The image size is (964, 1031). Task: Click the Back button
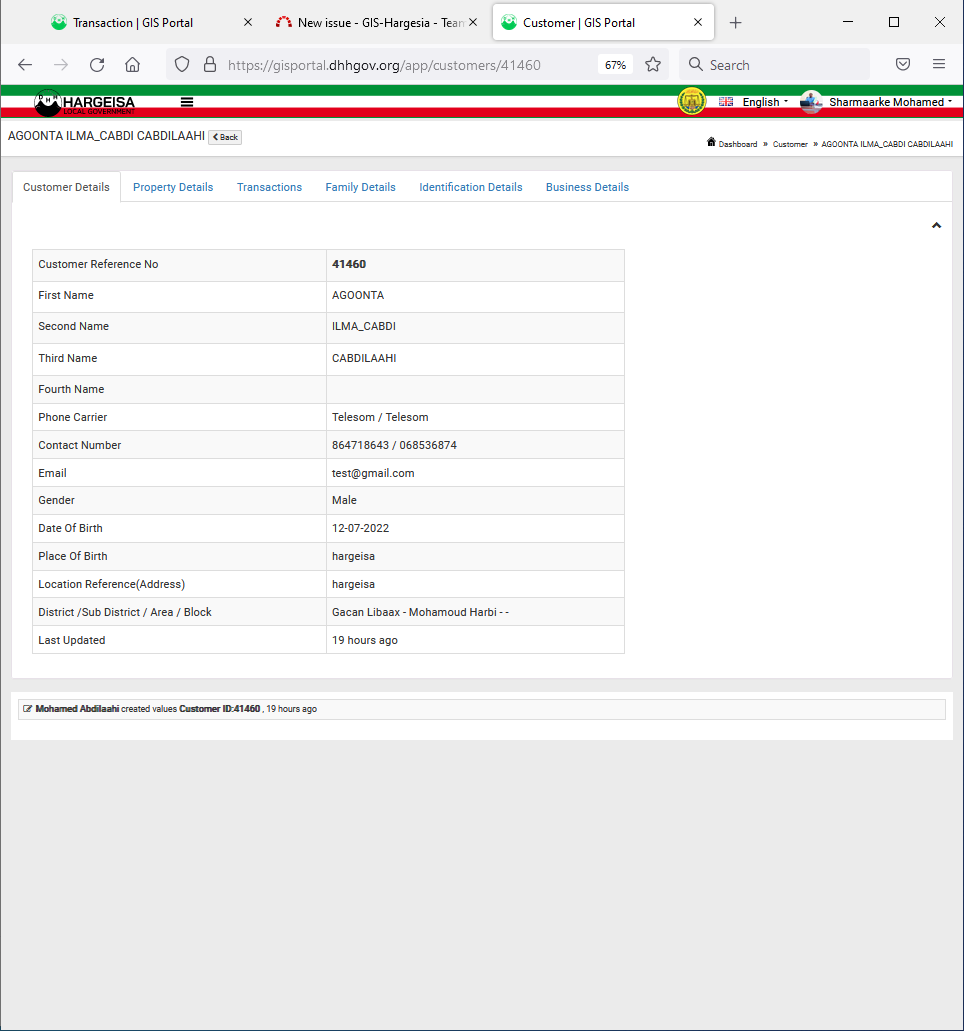[x=225, y=137]
